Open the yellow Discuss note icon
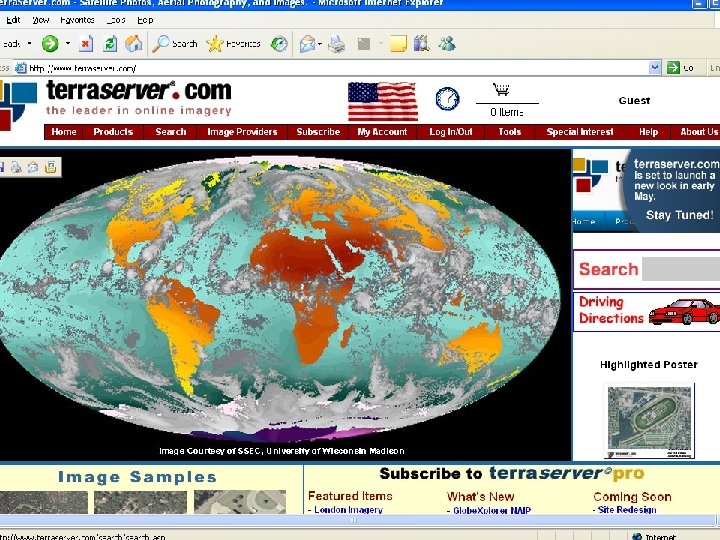Screen dimensions: 720x540 click(x=398, y=44)
